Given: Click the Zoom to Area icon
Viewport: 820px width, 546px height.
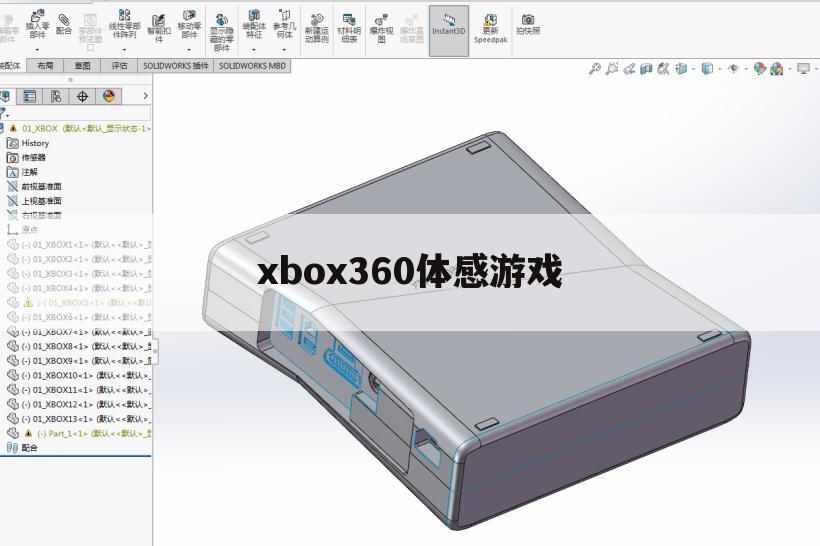Looking at the screenshot, I should [612, 69].
